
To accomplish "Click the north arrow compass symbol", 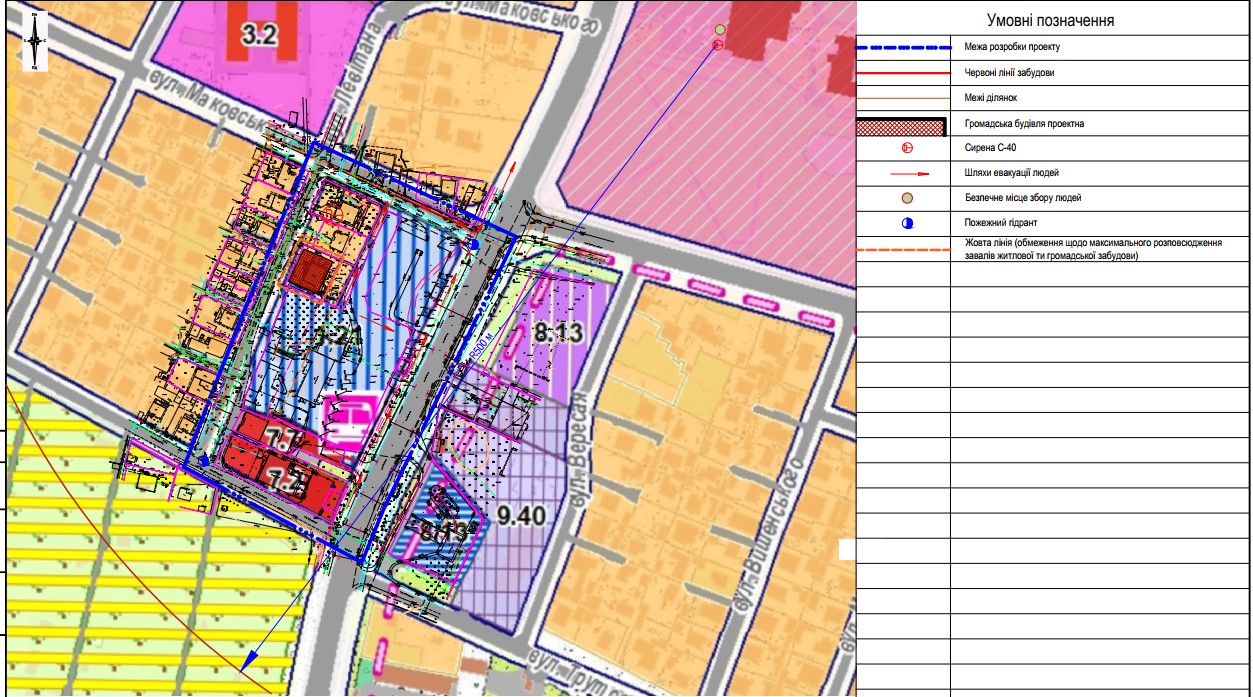I will click(36, 42).
